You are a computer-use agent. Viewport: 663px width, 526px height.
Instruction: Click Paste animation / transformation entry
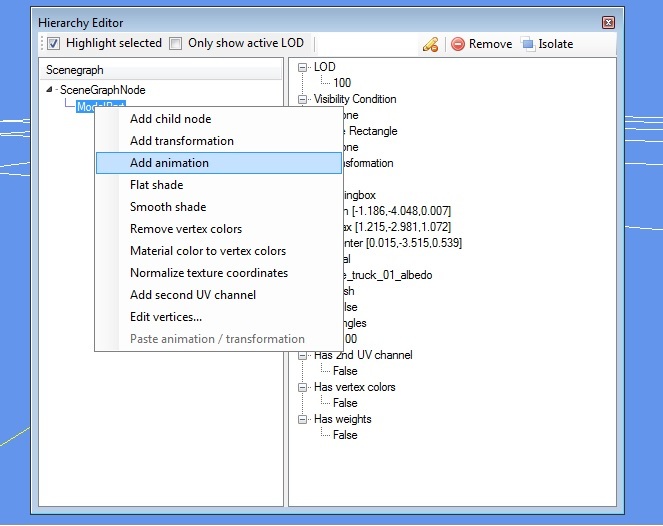218,339
